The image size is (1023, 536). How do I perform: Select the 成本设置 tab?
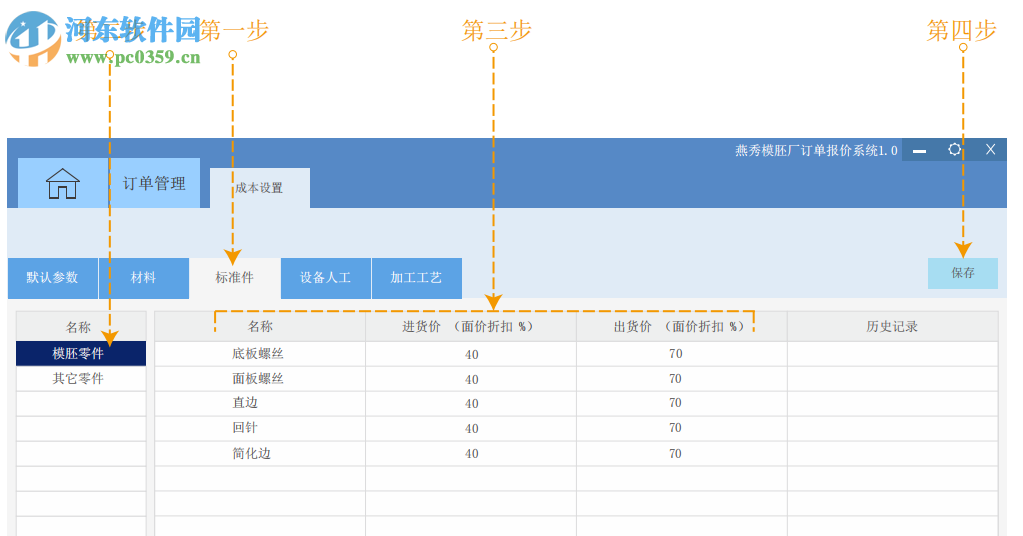260,188
